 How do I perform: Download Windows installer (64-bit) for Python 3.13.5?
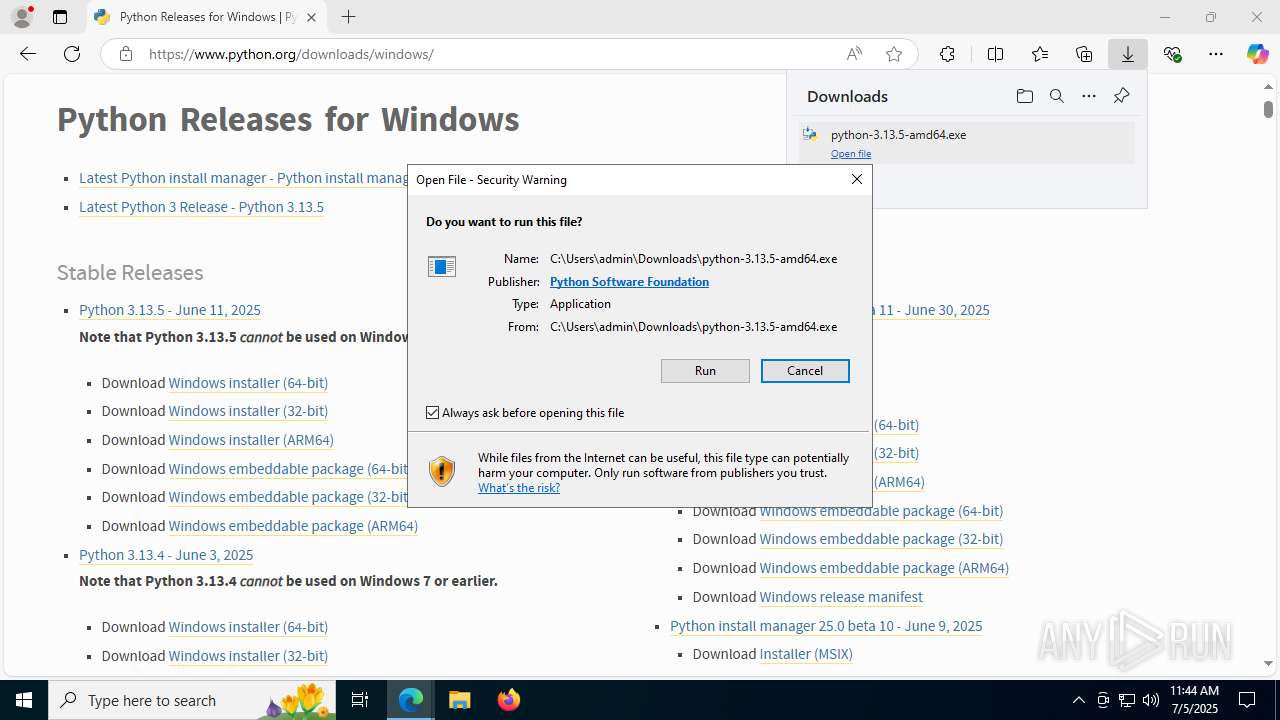tap(248, 383)
